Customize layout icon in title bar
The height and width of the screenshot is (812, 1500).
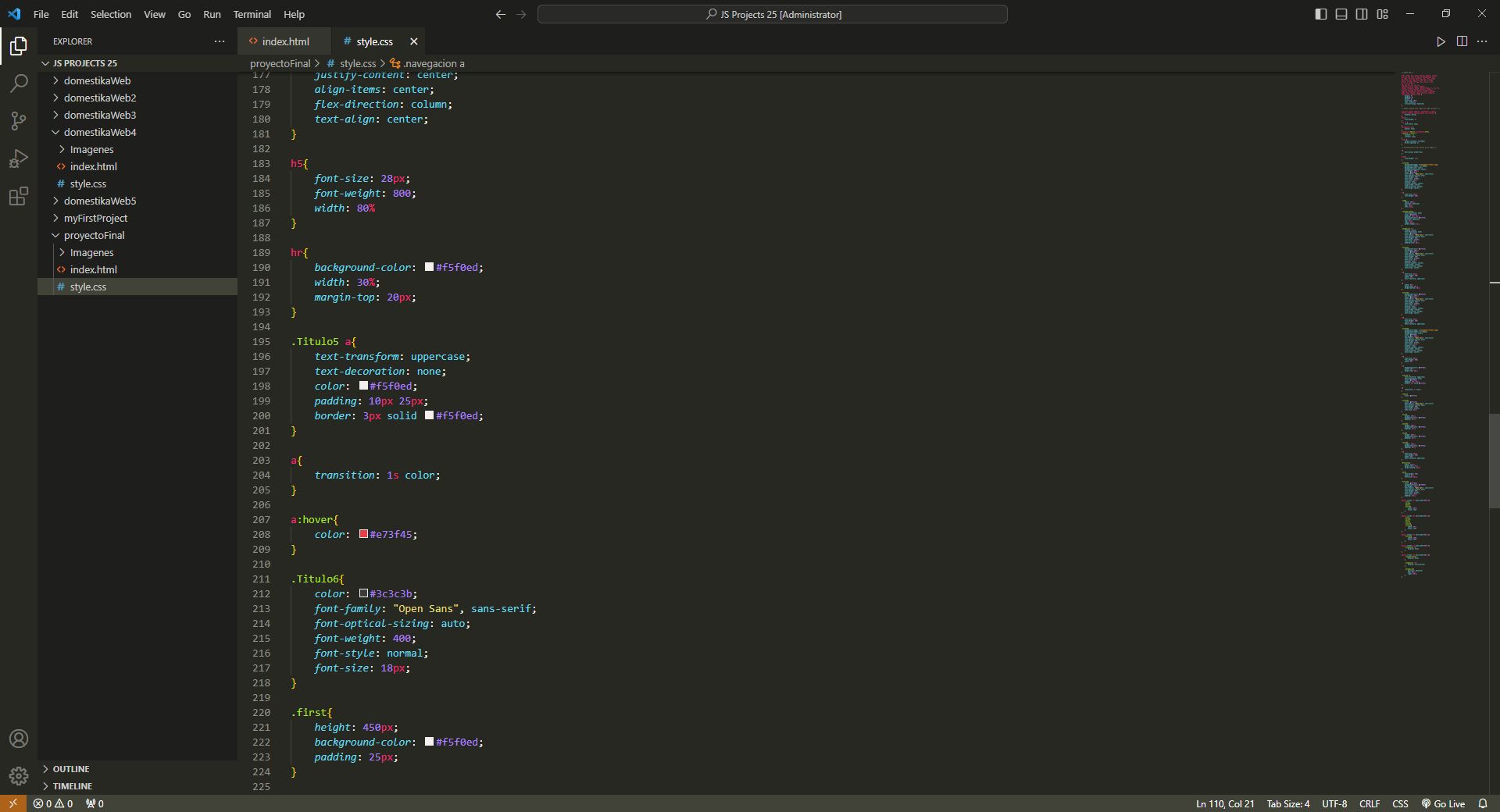[x=1382, y=14]
